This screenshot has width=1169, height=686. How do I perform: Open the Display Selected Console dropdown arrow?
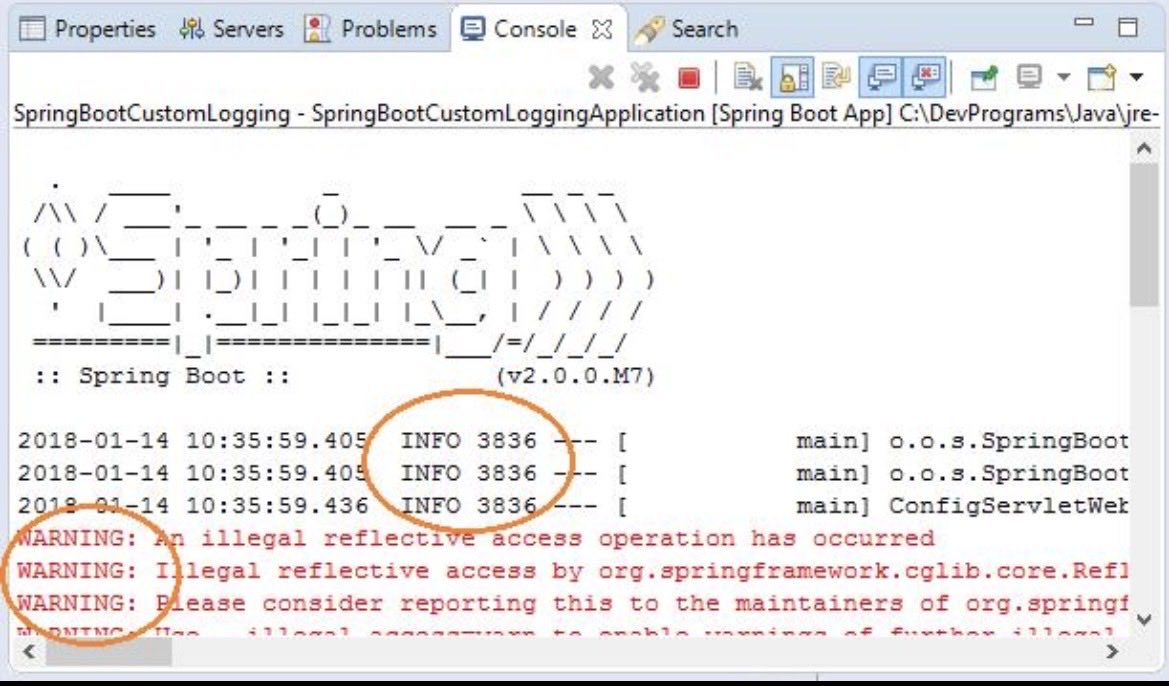tap(1063, 77)
